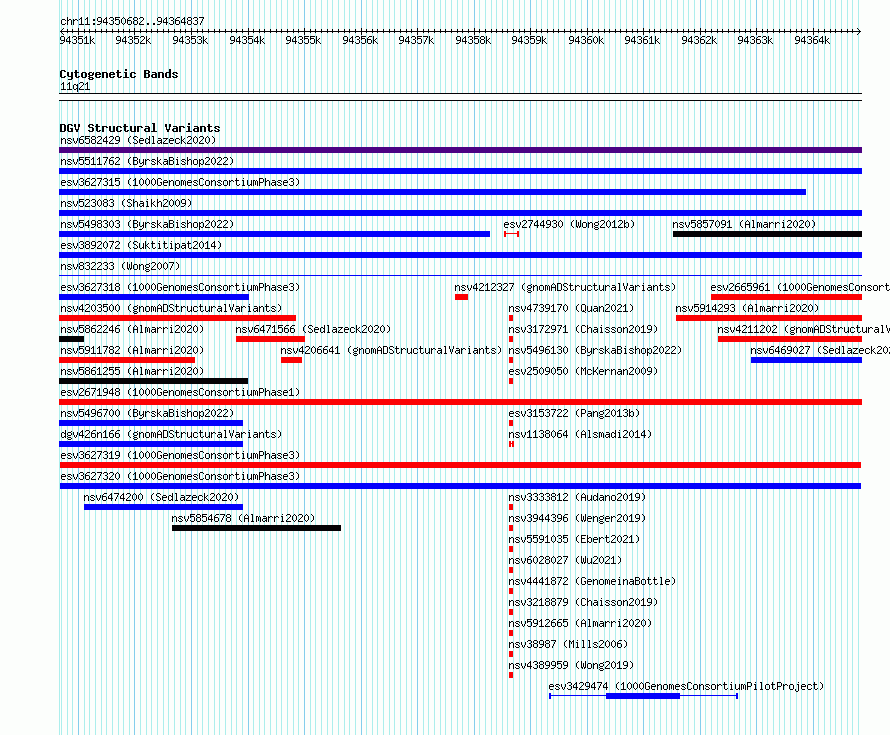Select esv3627318 (1000GenomesConsortiumPhase3) label
The width and height of the screenshot is (890, 735).
pyautogui.click(x=180, y=287)
